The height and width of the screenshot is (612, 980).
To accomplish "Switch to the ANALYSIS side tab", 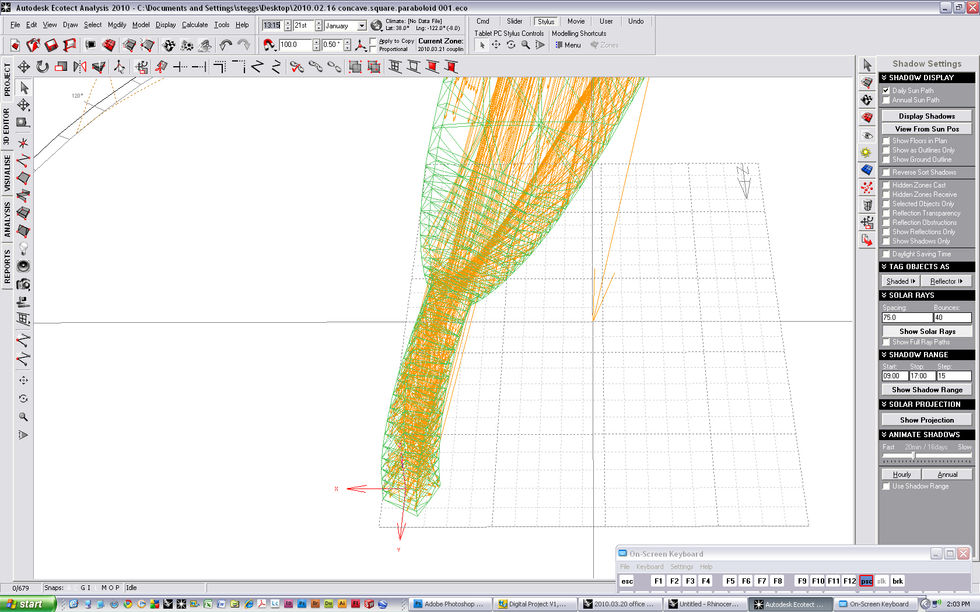I will 7,219.
